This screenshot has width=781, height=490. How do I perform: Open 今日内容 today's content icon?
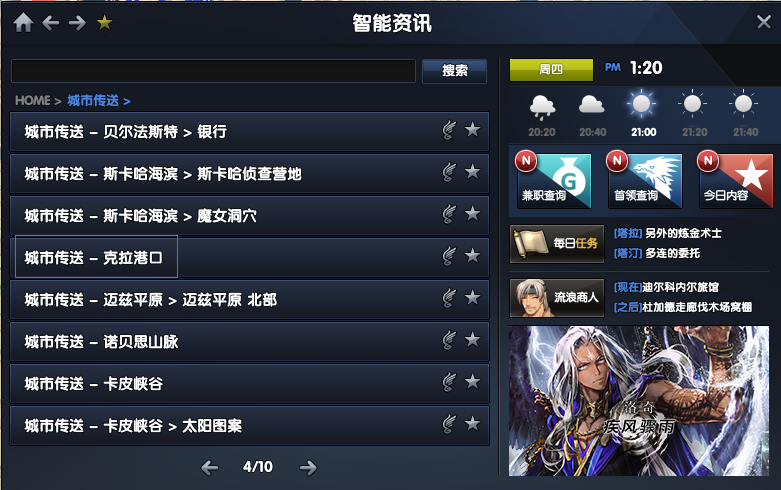tap(736, 180)
